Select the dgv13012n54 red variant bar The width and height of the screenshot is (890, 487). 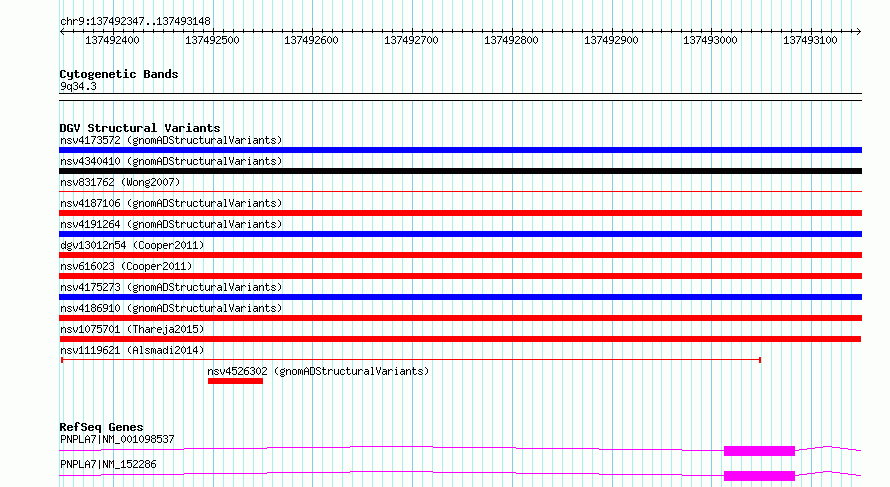click(460, 255)
